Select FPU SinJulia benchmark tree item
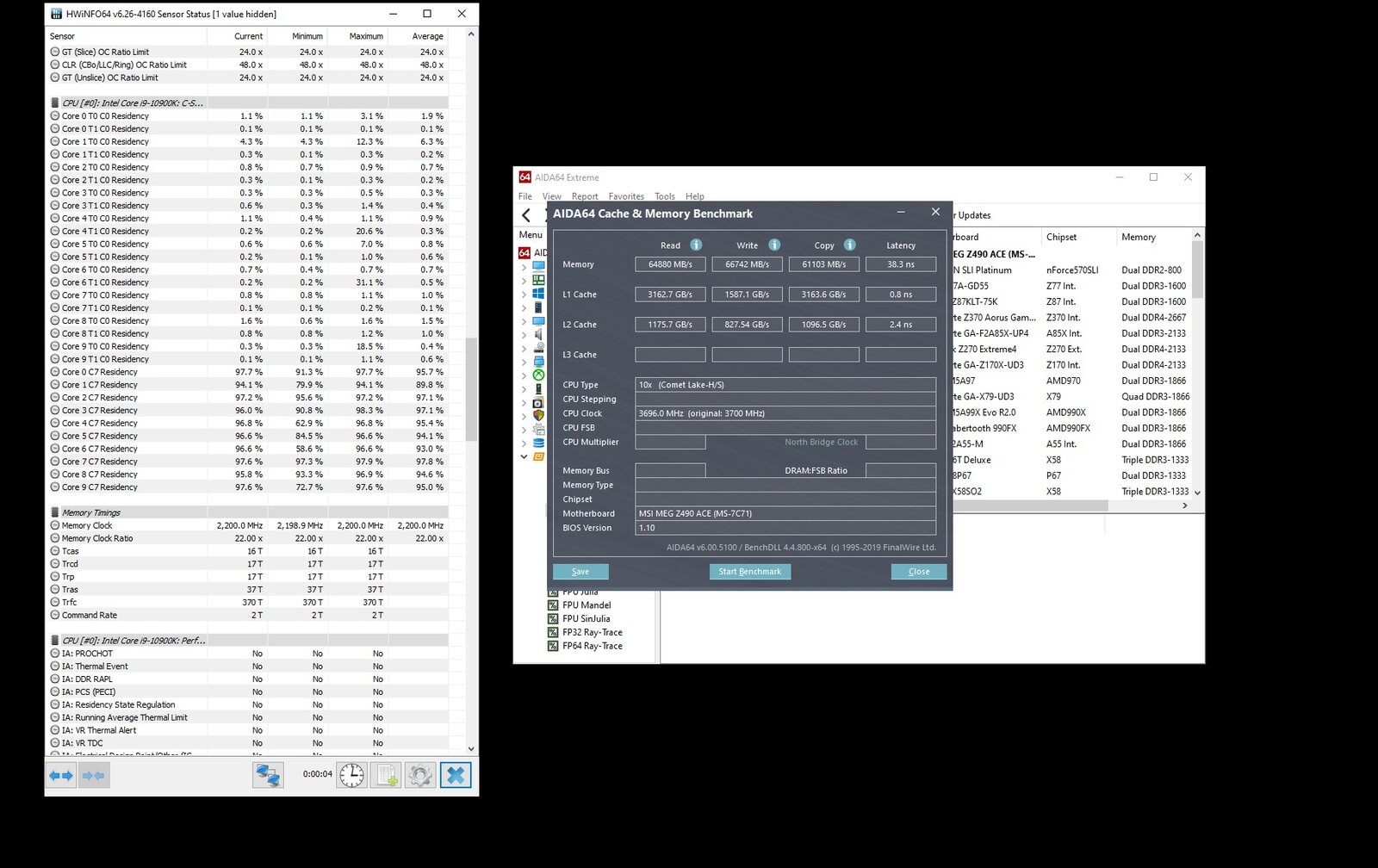Screen dimensions: 1378x868 pyautogui.click(x=586, y=619)
